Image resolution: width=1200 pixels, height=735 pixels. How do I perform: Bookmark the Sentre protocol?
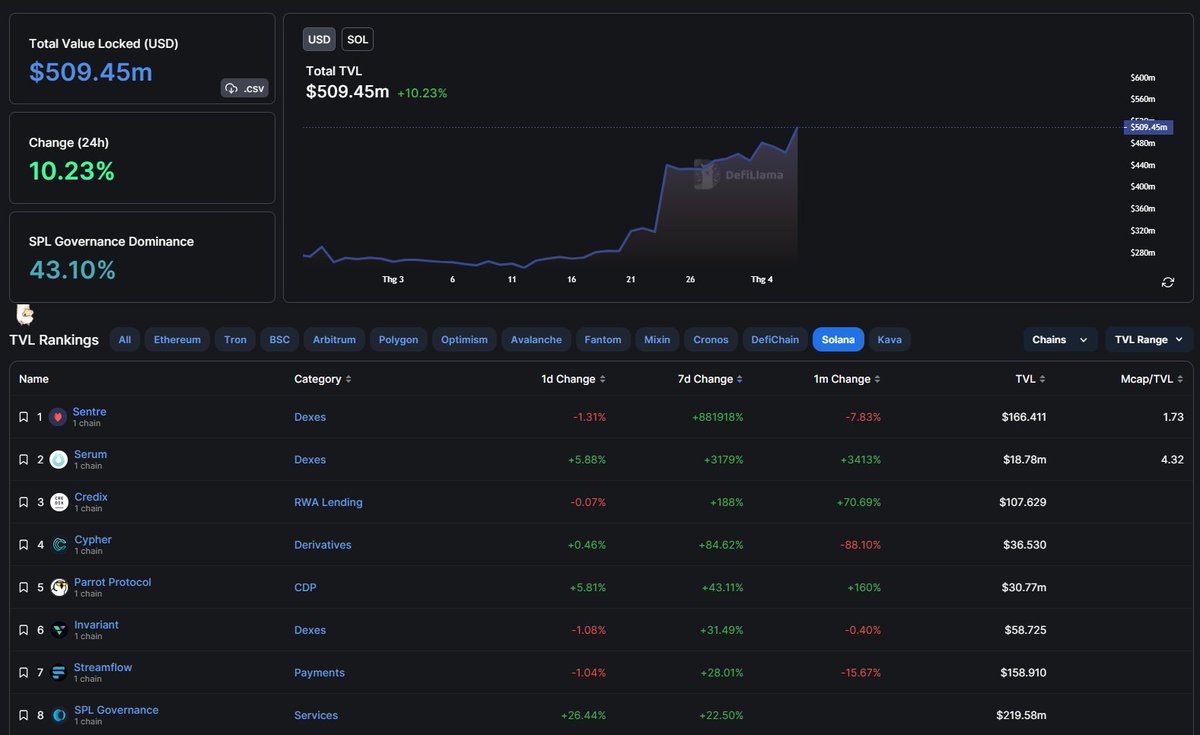(24, 417)
